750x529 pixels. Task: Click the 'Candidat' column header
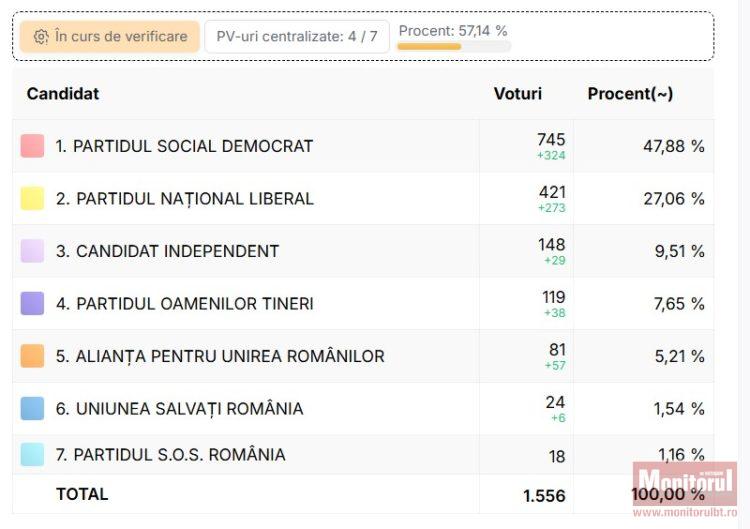coord(63,94)
